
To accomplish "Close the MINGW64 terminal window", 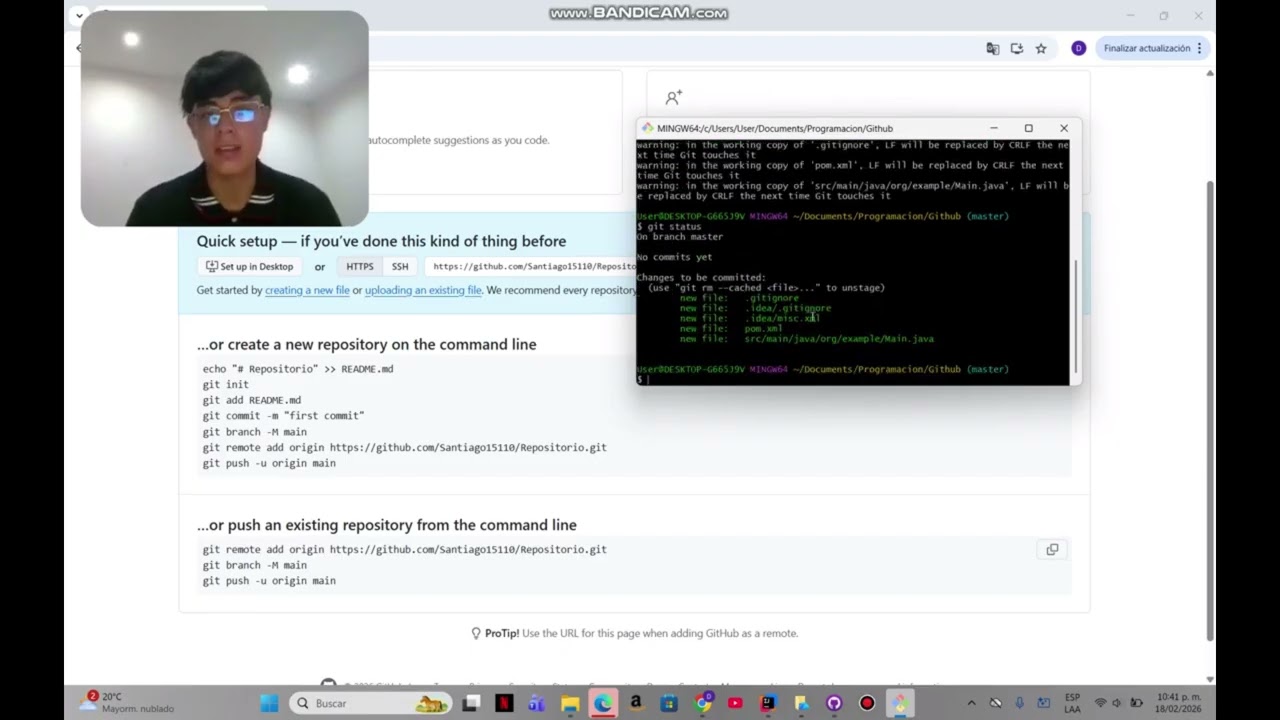I will coord(1064,128).
